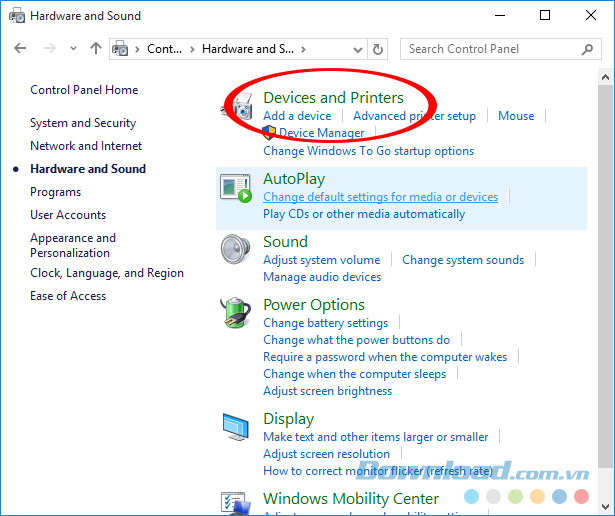615x516 pixels.
Task: Click Adjust screen brightness
Action: (328, 391)
